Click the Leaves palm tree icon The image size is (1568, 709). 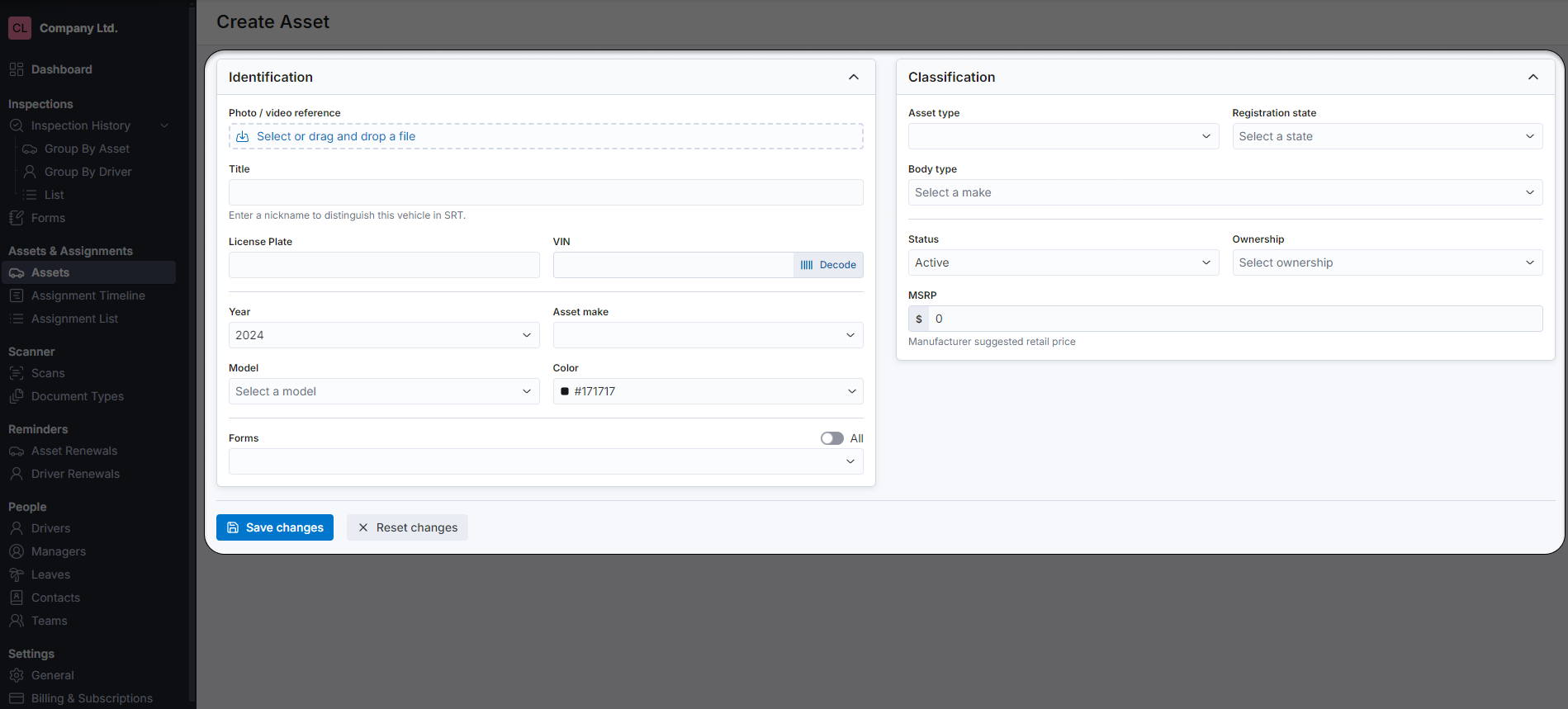(17, 574)
